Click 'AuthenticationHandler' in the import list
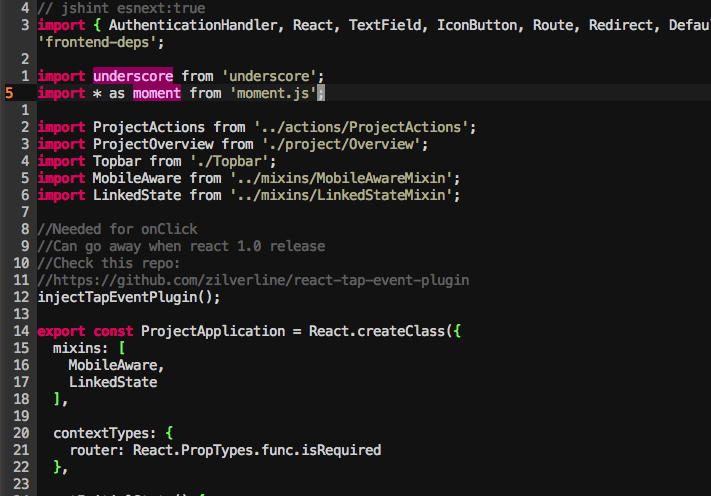 tap(193, 25)
